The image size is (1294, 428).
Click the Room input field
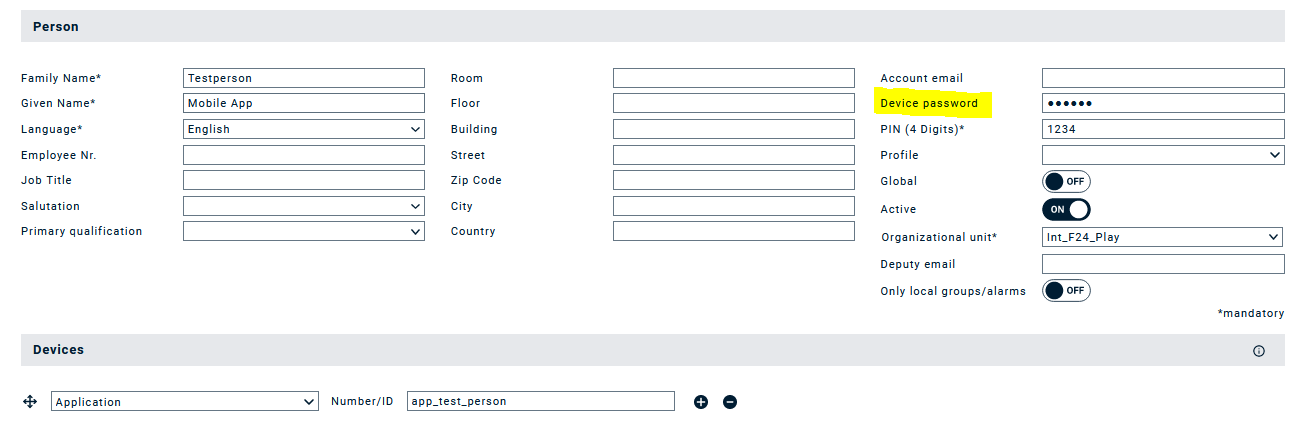pyautogui.click(x=734, y=78)
